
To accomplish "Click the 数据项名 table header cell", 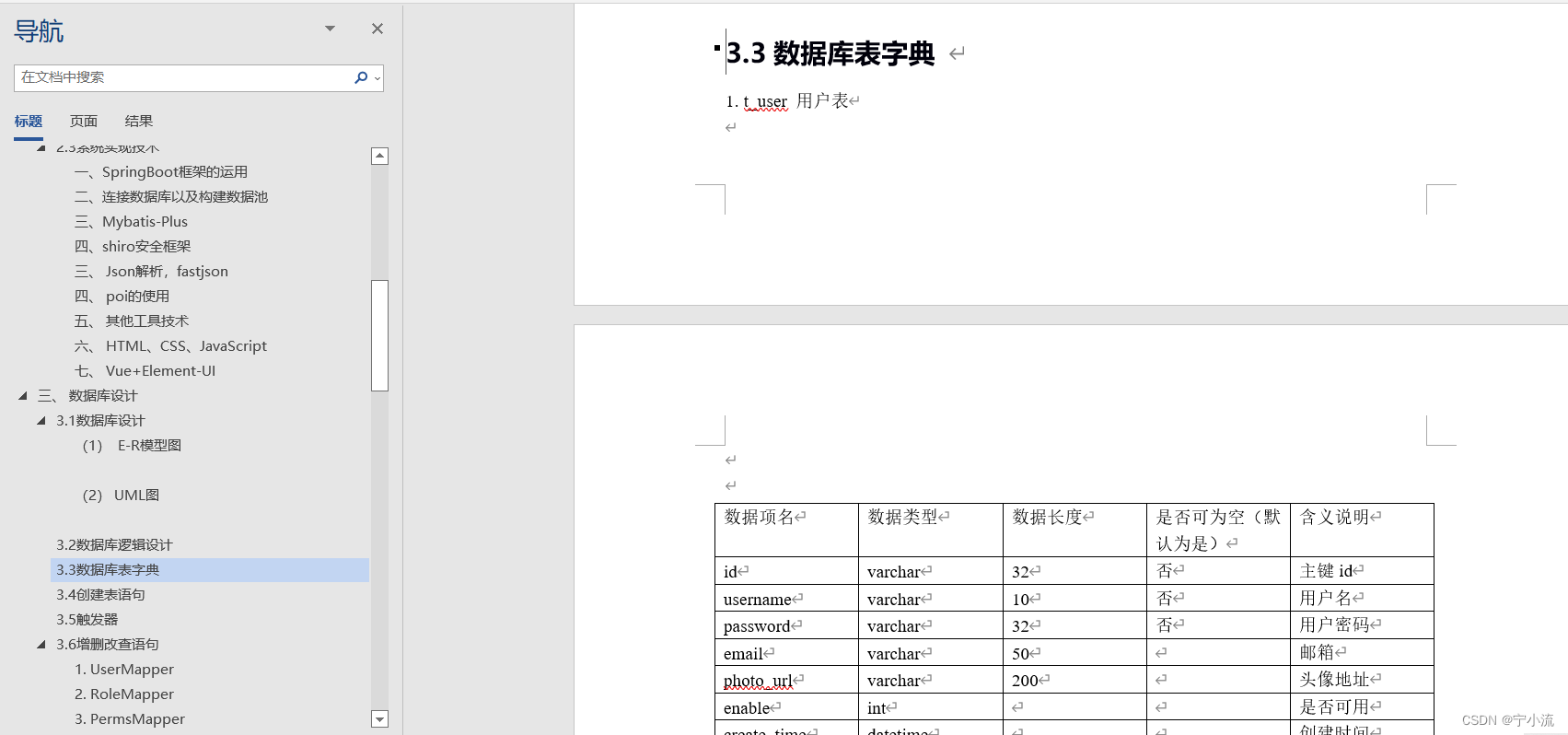I will [786, 530].
